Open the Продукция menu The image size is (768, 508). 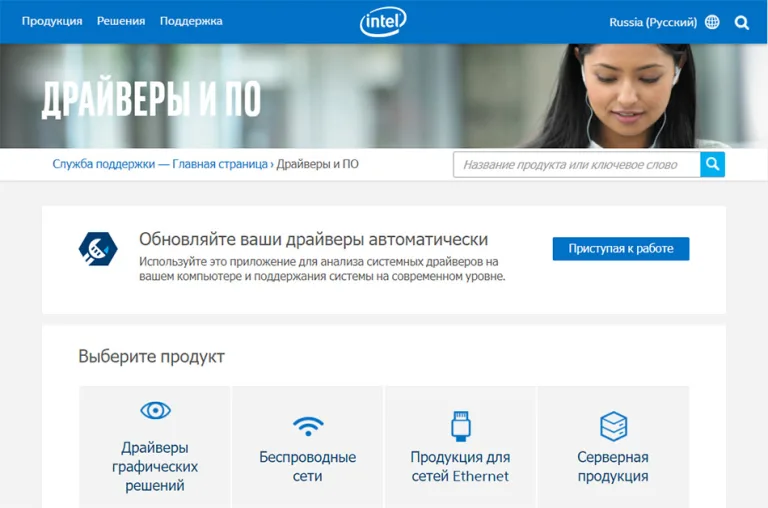pyautogui.click(x=52, y=21)
